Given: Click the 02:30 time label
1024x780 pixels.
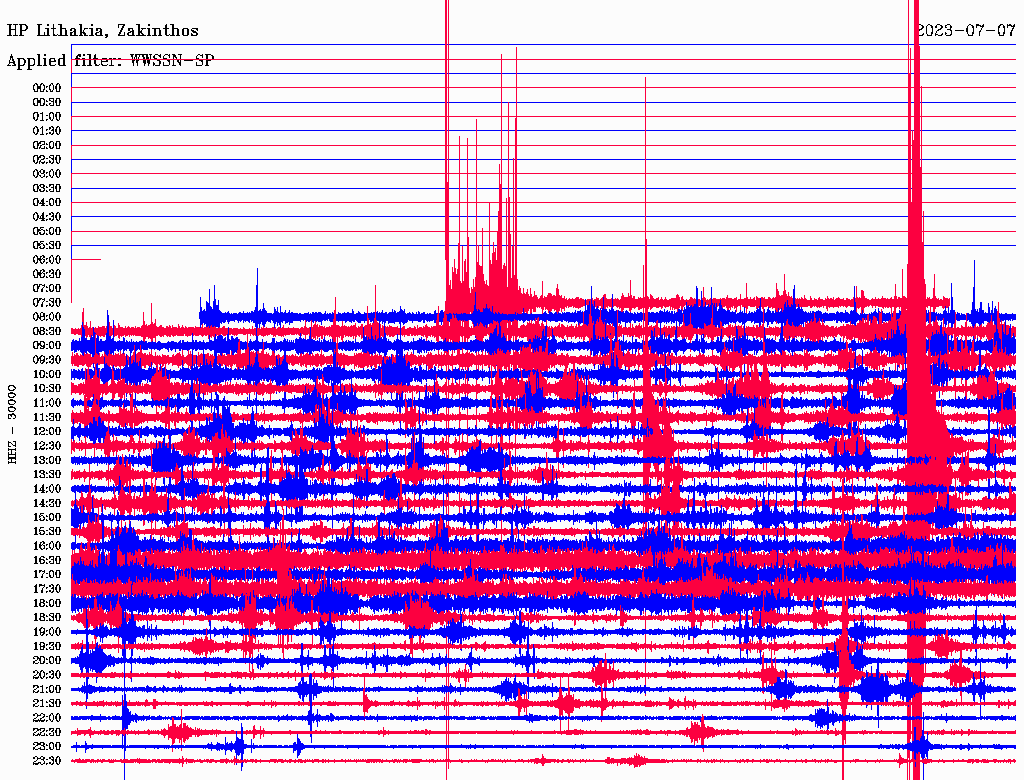Looking at the screenshot, I should pyautogui.click(x=47, y=160).
